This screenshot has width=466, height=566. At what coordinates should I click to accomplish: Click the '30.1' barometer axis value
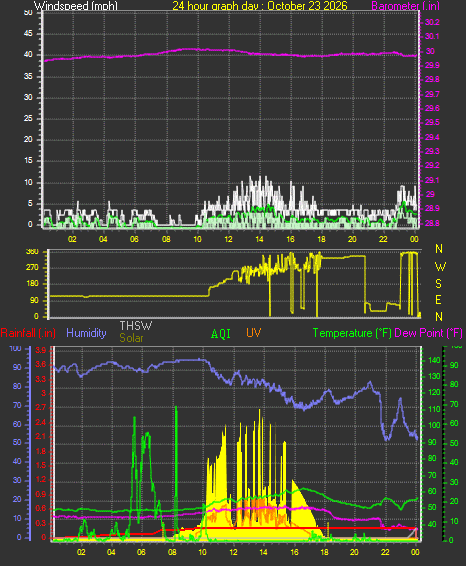[x=432, y=36]
